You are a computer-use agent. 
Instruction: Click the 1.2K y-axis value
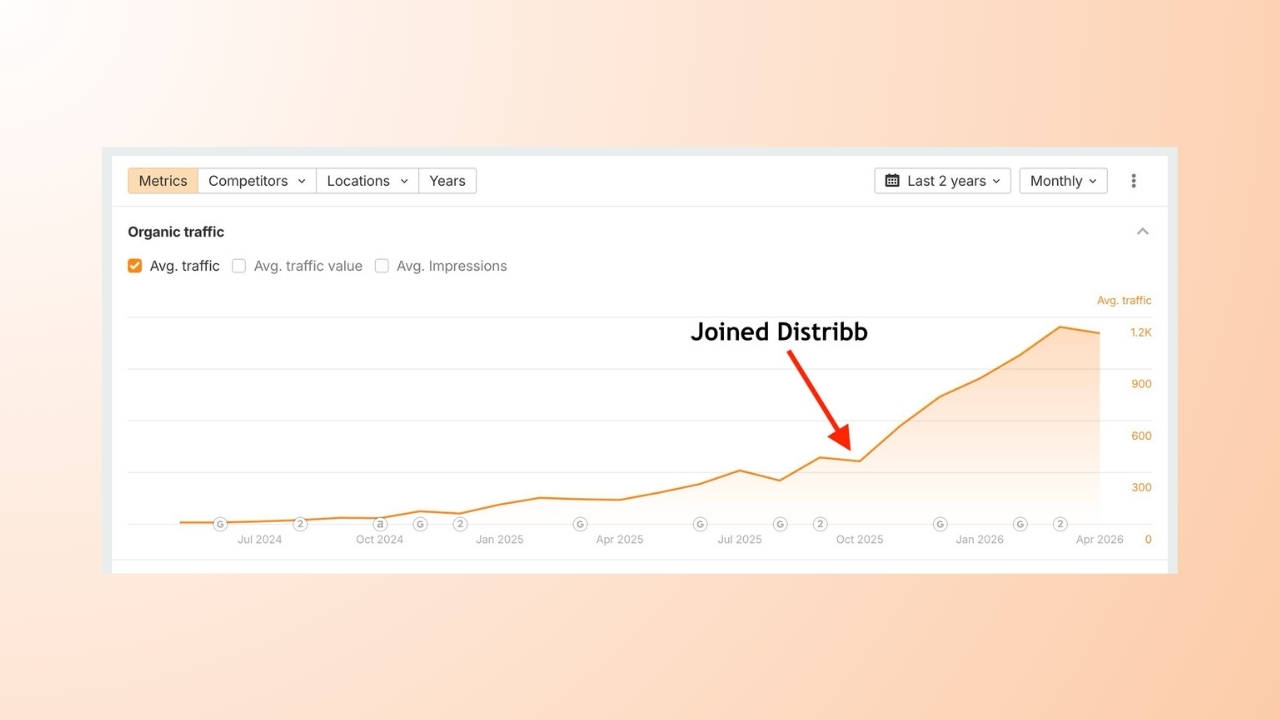pyautogui.click(x=1141, y=332)
